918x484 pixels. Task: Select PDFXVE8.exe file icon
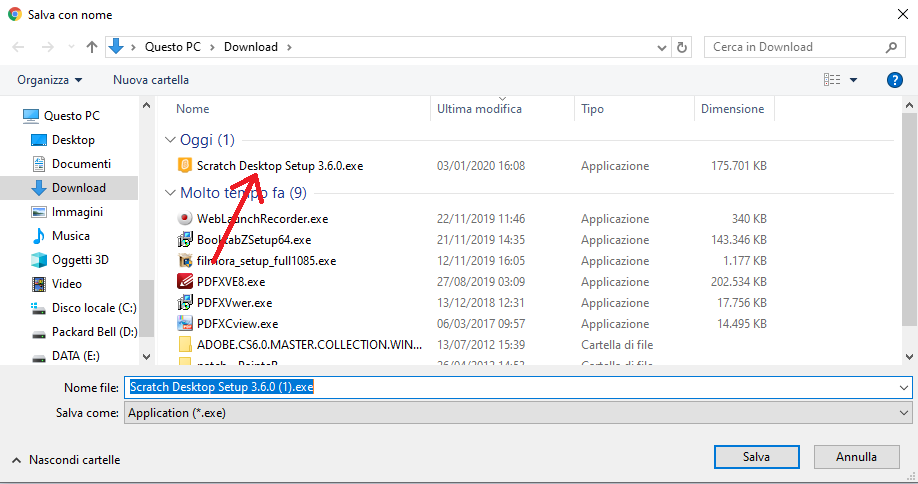(x=184, y=282)
